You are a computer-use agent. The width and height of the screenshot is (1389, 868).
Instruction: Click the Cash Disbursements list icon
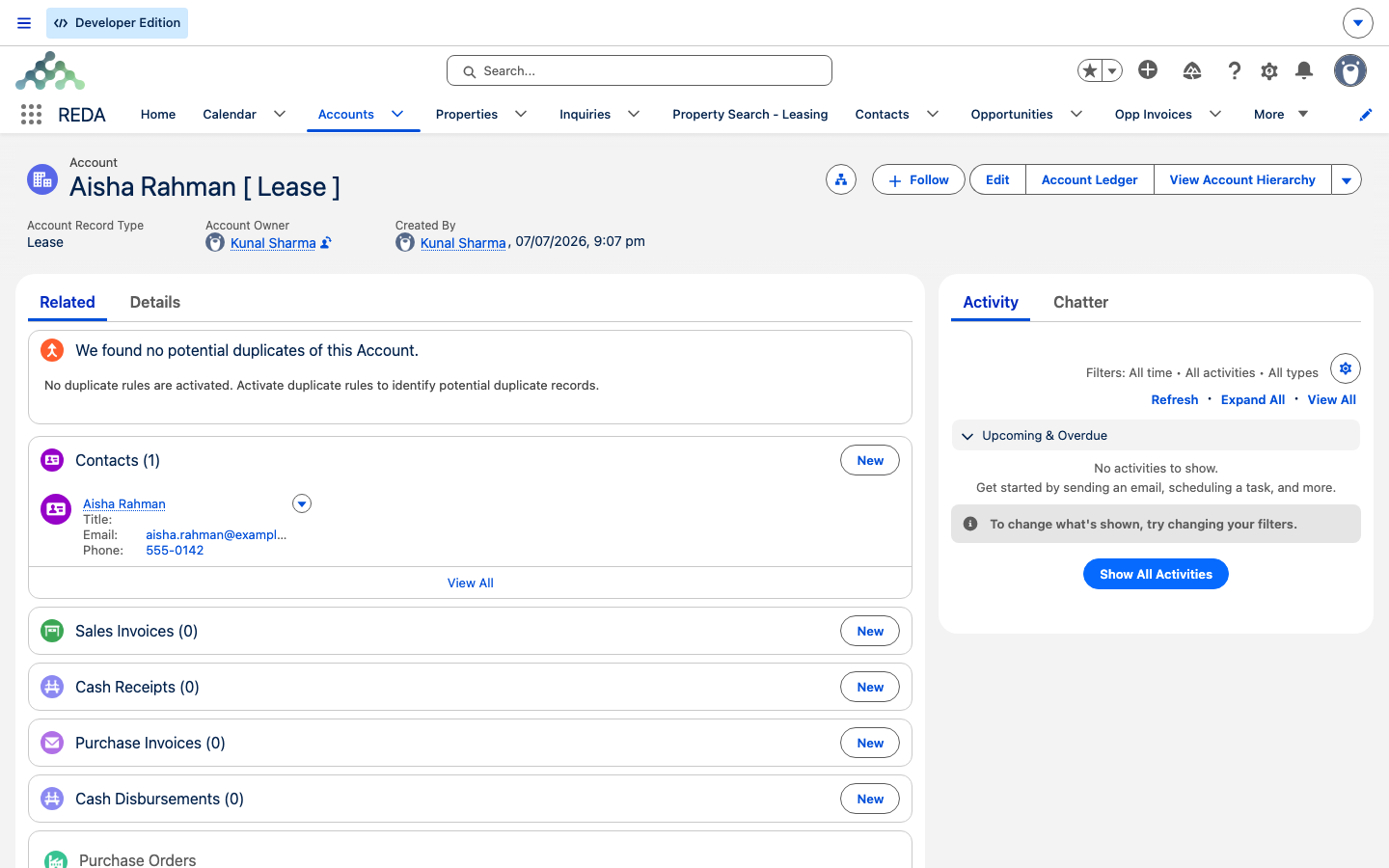coord(52,799)
